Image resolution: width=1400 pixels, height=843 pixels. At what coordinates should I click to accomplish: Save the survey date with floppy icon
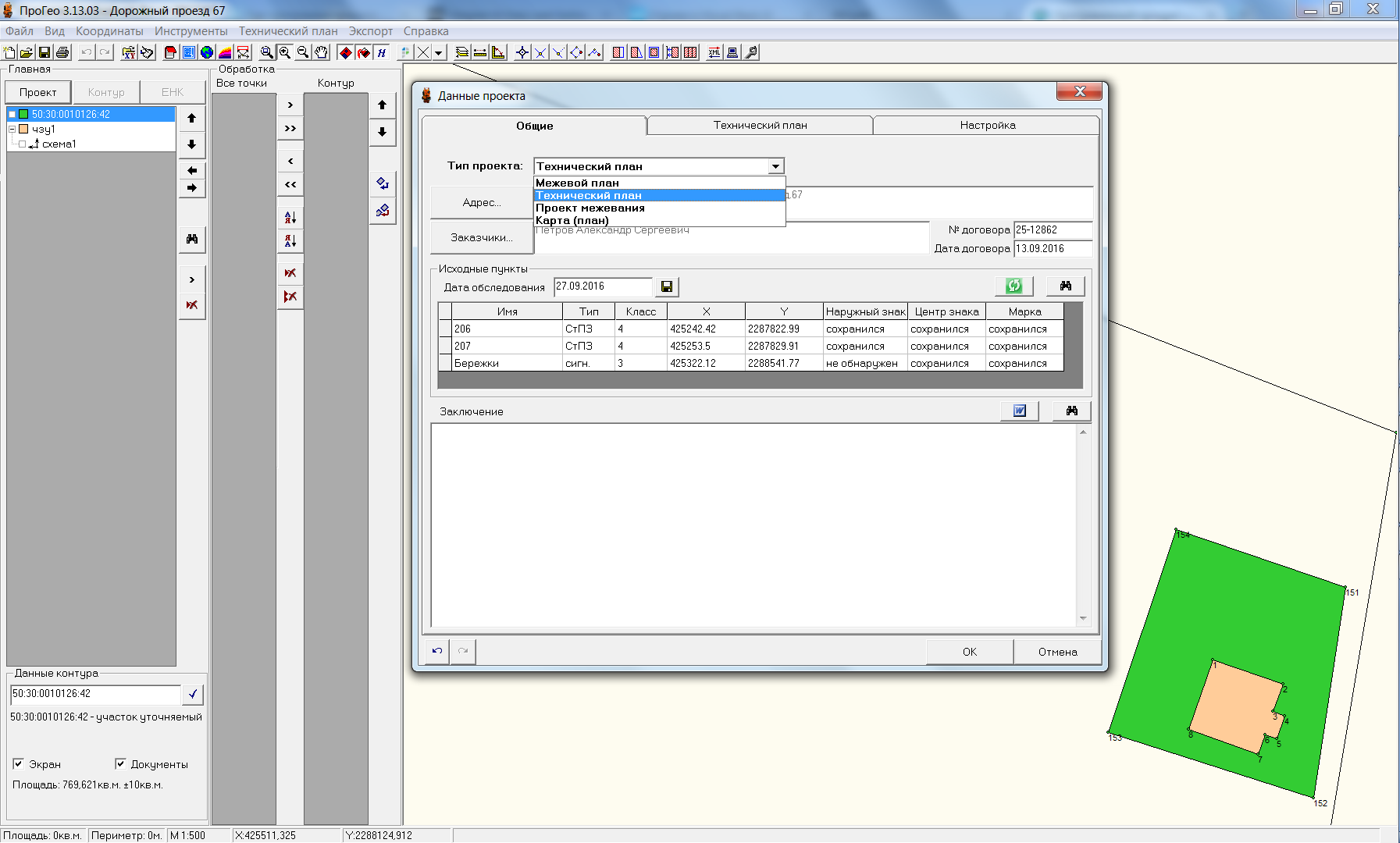[x=667, y=286]
